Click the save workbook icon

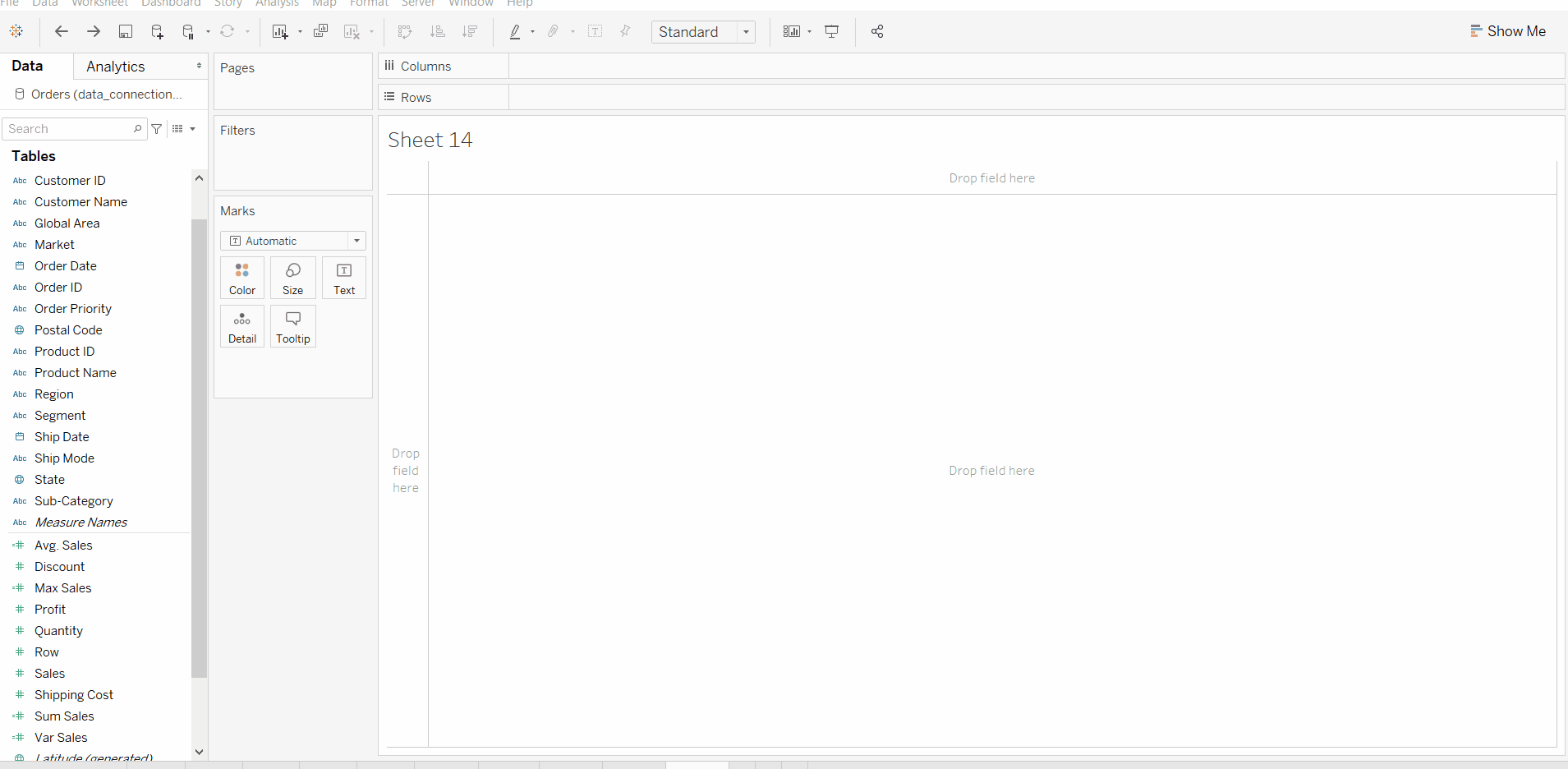tap(126, 31)
